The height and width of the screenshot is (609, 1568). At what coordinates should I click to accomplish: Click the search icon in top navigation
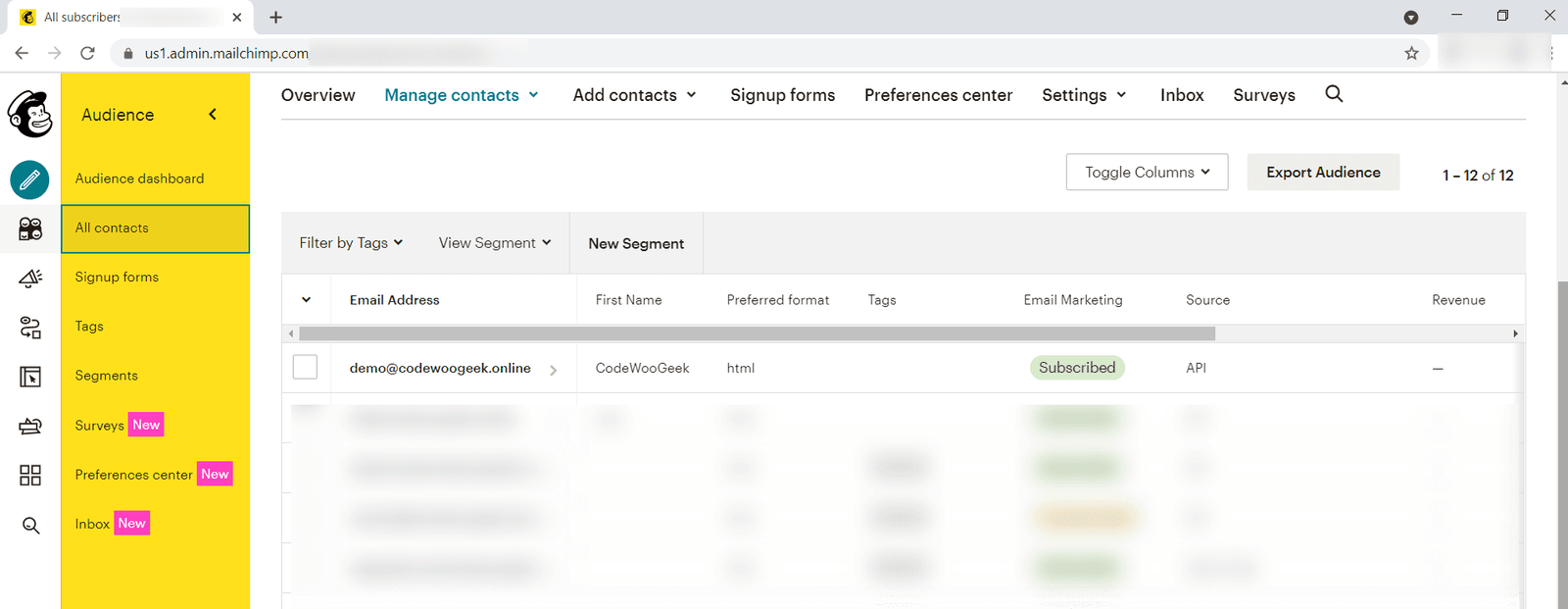coord(1334,94)
